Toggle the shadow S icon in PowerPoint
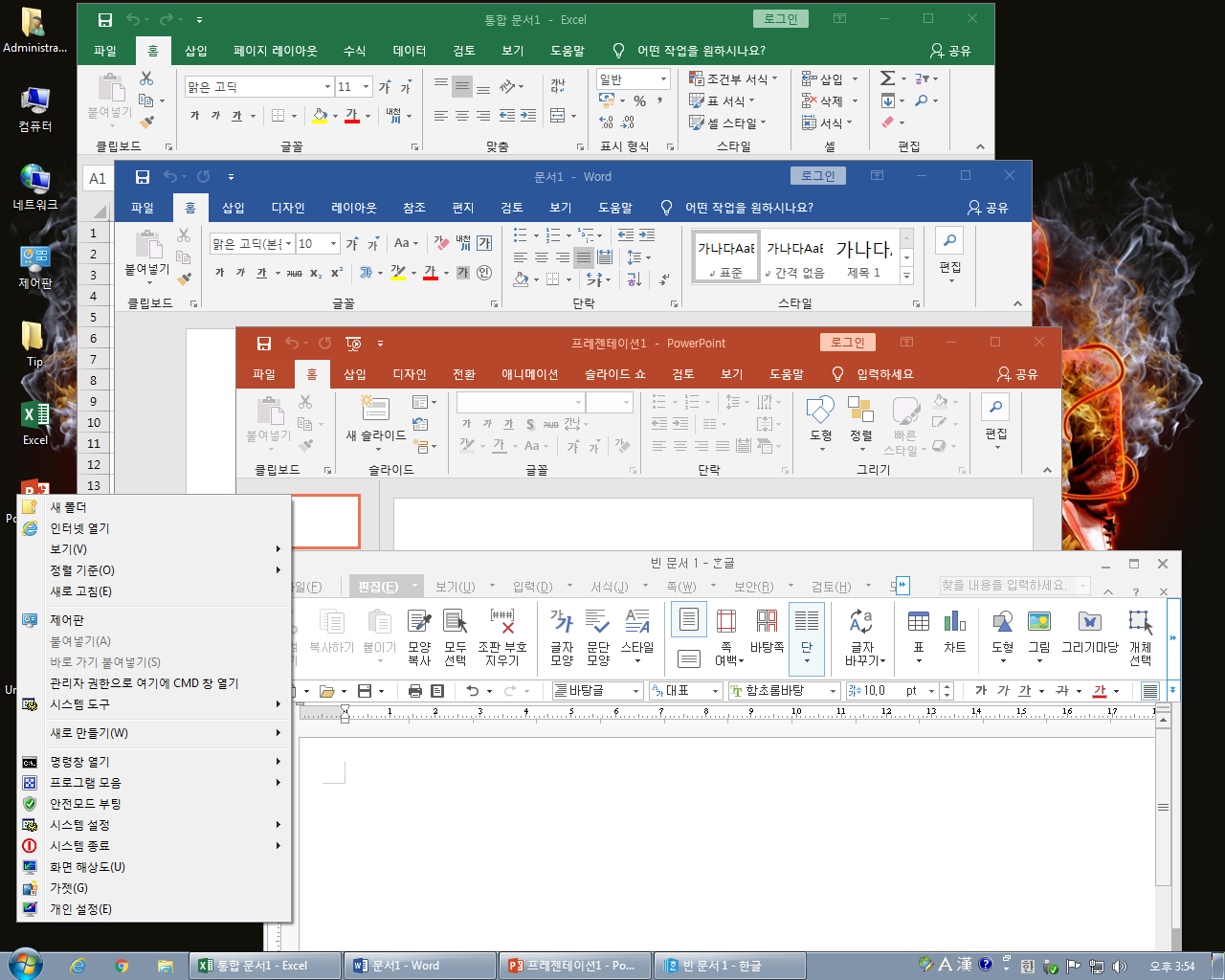Screen dimensions: 1225x980 [529, 424]
